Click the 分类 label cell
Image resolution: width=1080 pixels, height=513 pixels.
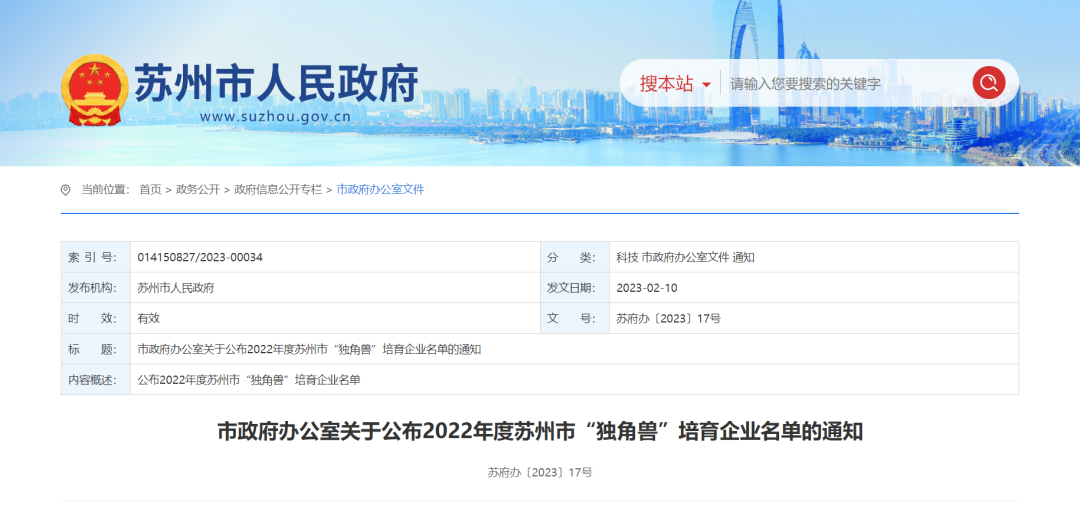[575, 258]
